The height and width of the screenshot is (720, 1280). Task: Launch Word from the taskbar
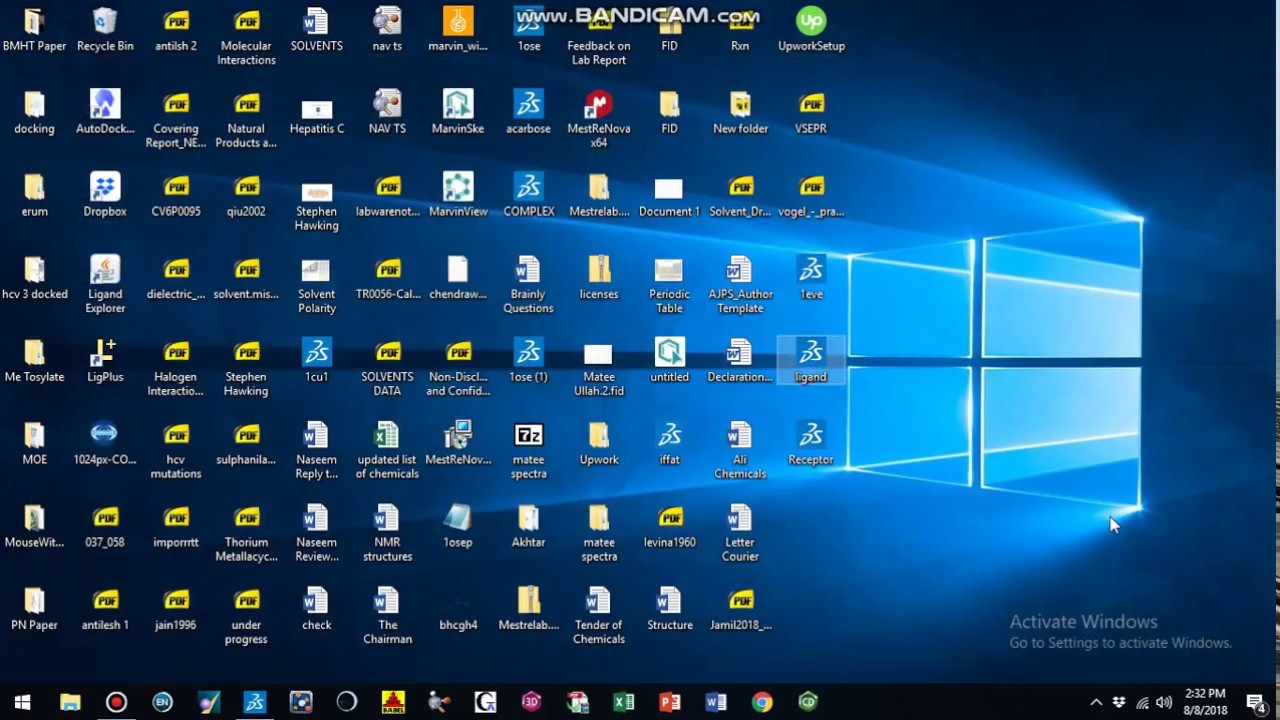(716, 702)
